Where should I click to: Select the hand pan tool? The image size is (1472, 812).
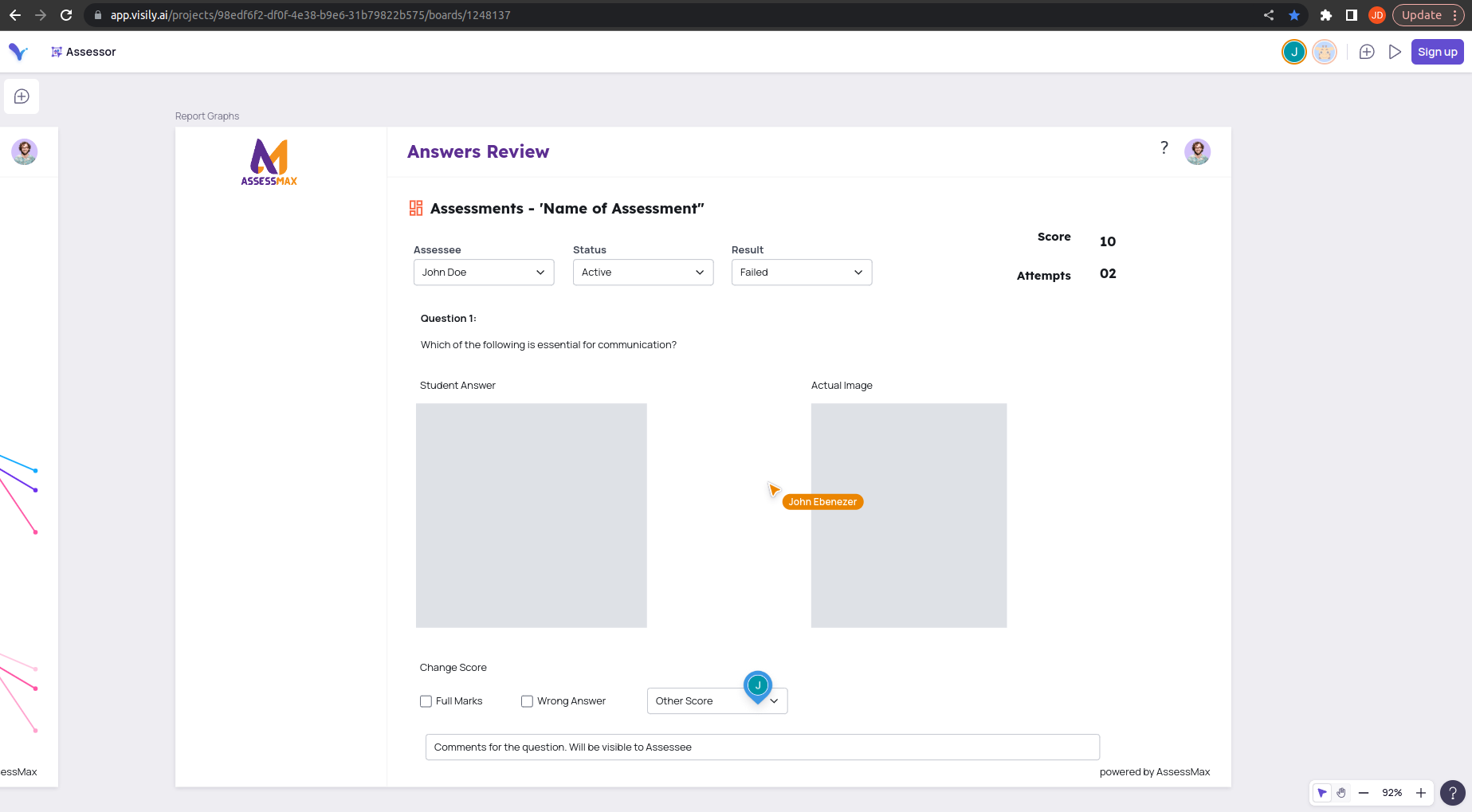click(1341, 793)
